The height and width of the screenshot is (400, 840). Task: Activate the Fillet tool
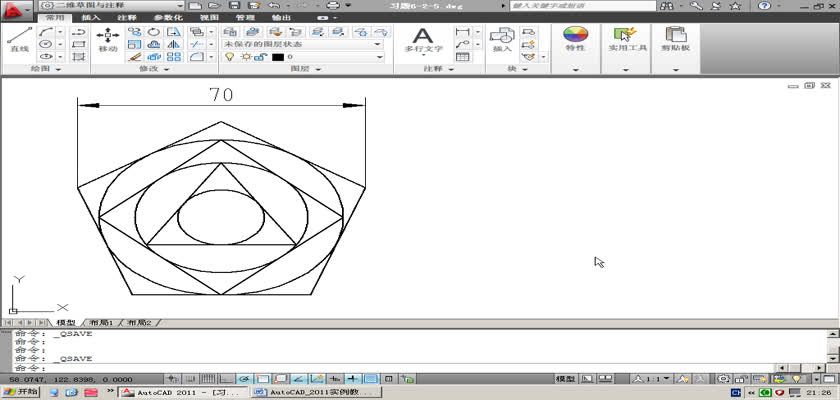[x=197, y=56]
